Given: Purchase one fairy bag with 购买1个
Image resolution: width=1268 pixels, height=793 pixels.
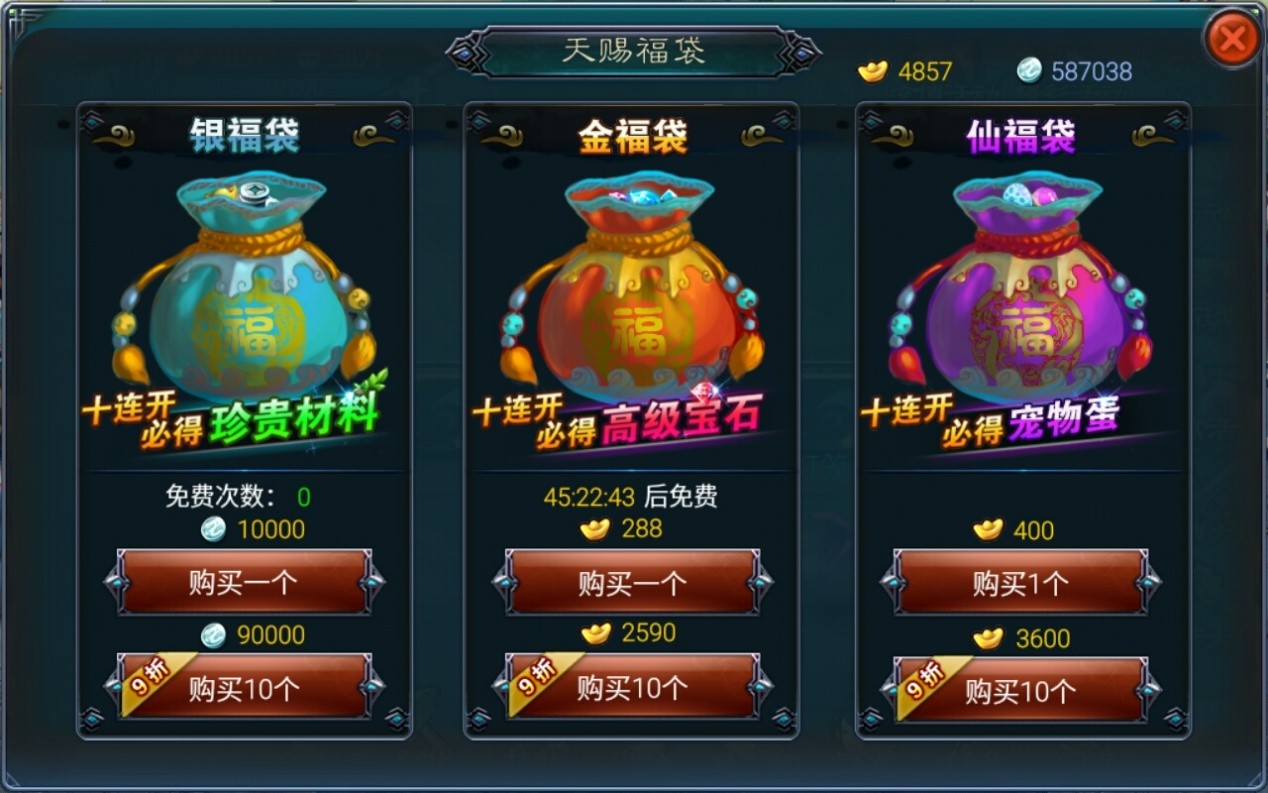Looking at the screenshot, I should pyautogui.click(x=1020, y=582).
